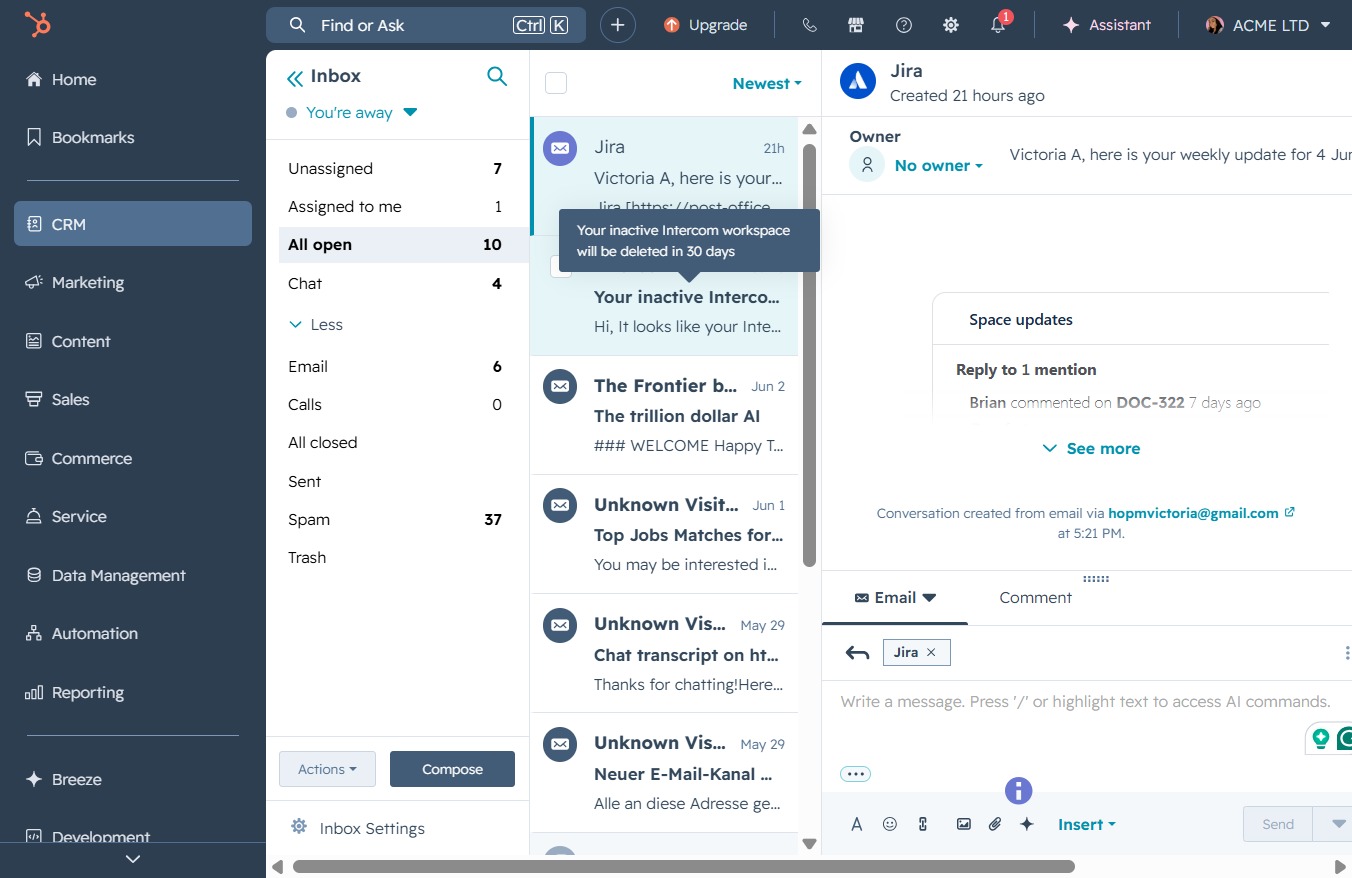The image size is (1352, 878).
Task: Switch to the Comment tab
Action: pyautogui.click(x=1035, y=598)
